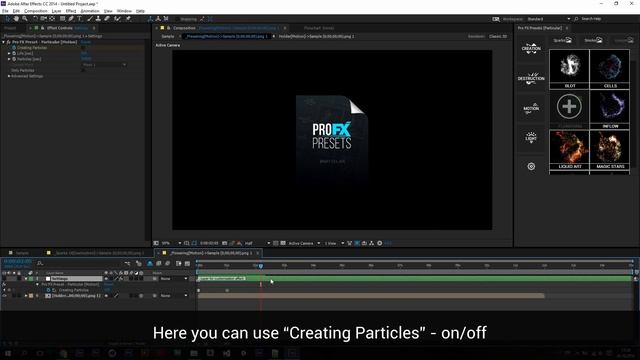Toggle the Only Particles checkbox
Image resolution: width=640 pixels, height=360 pixels.
pyautogui.click(x=83, y=70)
